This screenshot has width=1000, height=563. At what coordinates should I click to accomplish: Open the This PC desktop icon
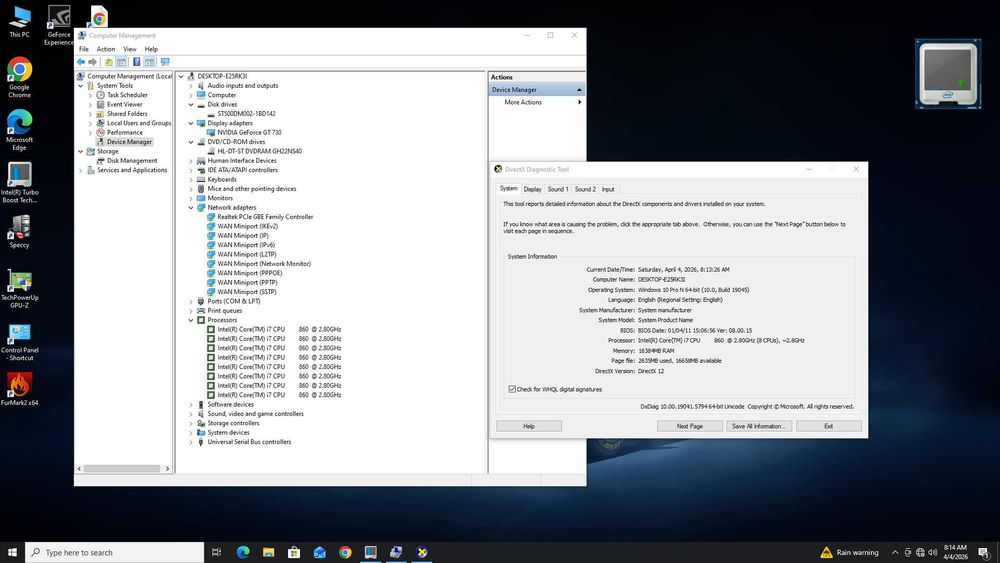pos(19,21)
